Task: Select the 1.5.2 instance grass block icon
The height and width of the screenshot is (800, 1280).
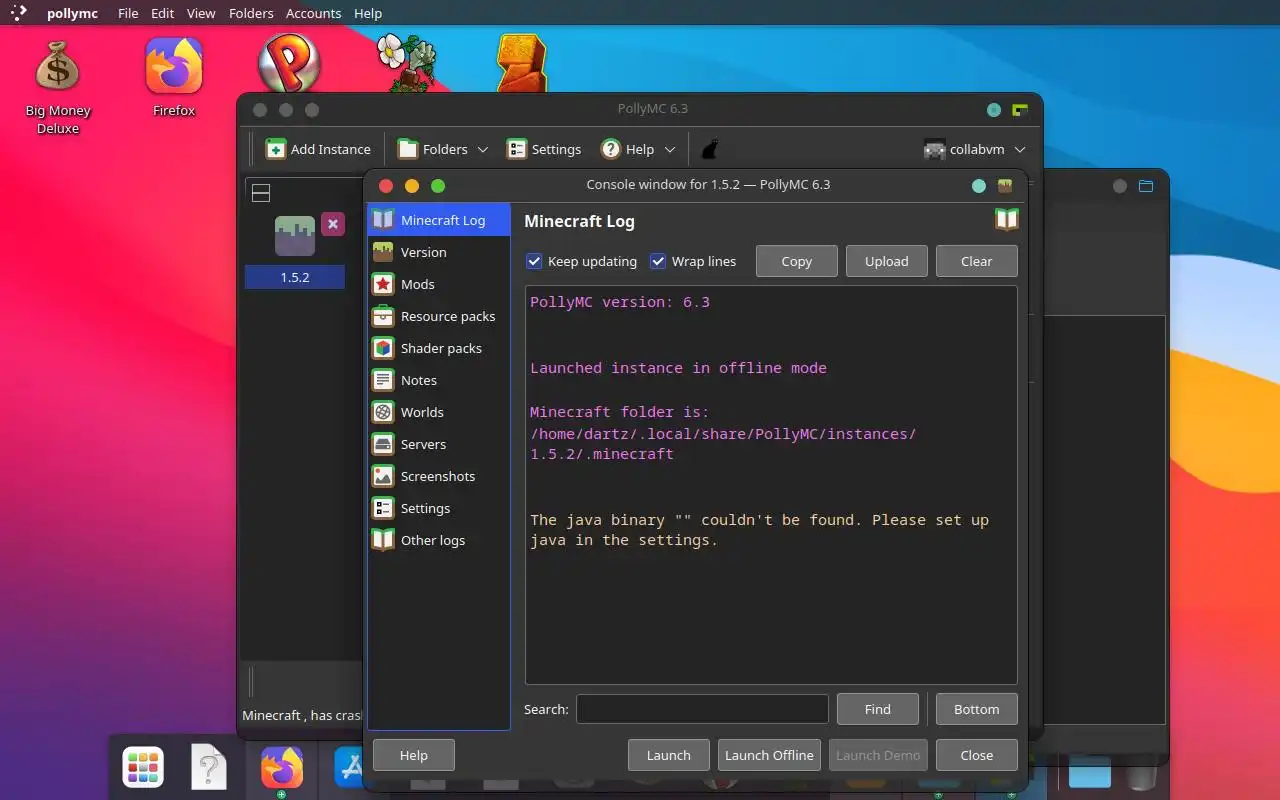Action: pos(295,236)
